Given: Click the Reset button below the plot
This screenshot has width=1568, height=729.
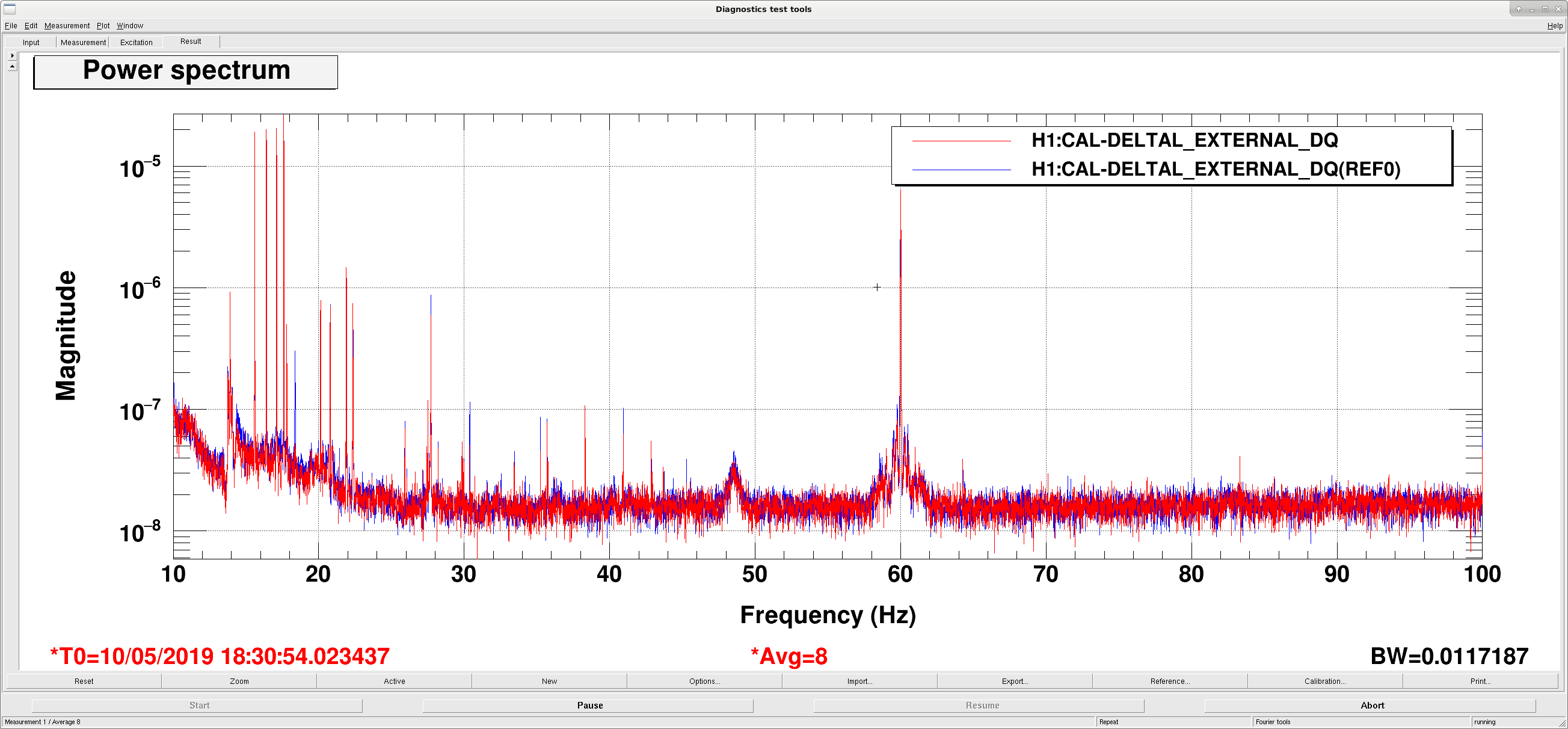Looking at the screenshot, I should 84,681.
